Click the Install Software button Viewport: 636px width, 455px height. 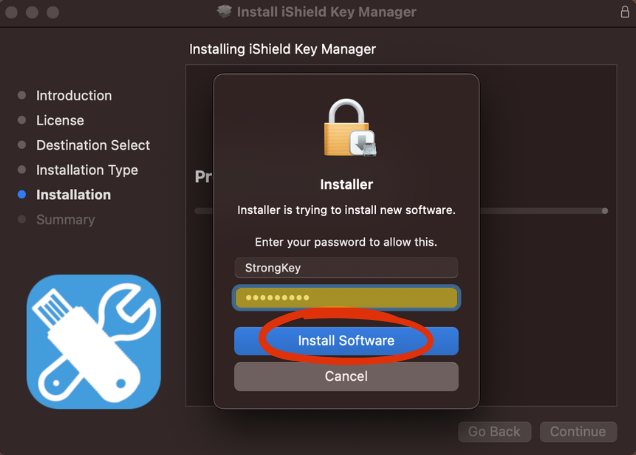point(346,341)
